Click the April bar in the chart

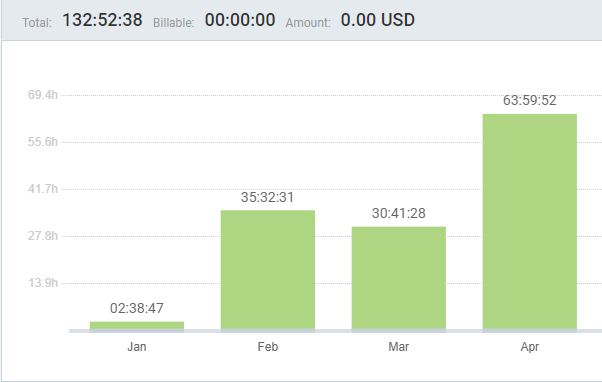coord(529,222)
